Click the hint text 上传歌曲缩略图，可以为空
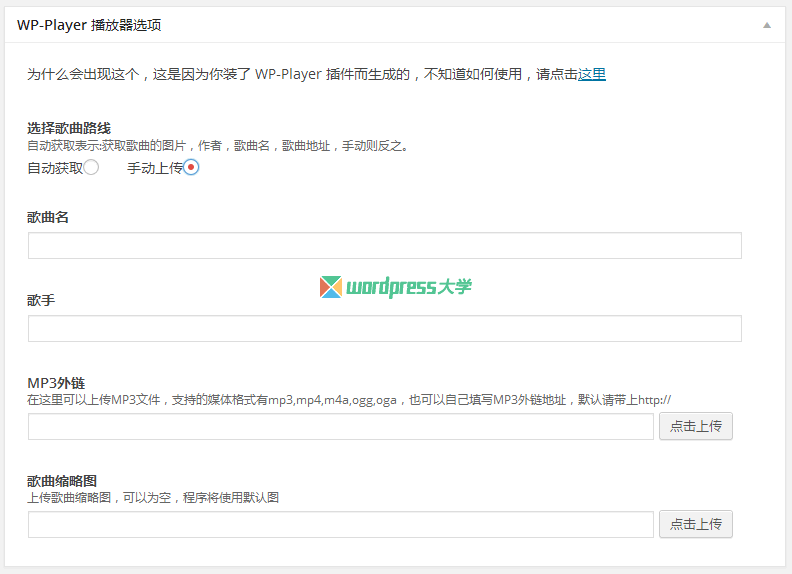The width and height of the screenshot is (792, 574). pos(153,498)
